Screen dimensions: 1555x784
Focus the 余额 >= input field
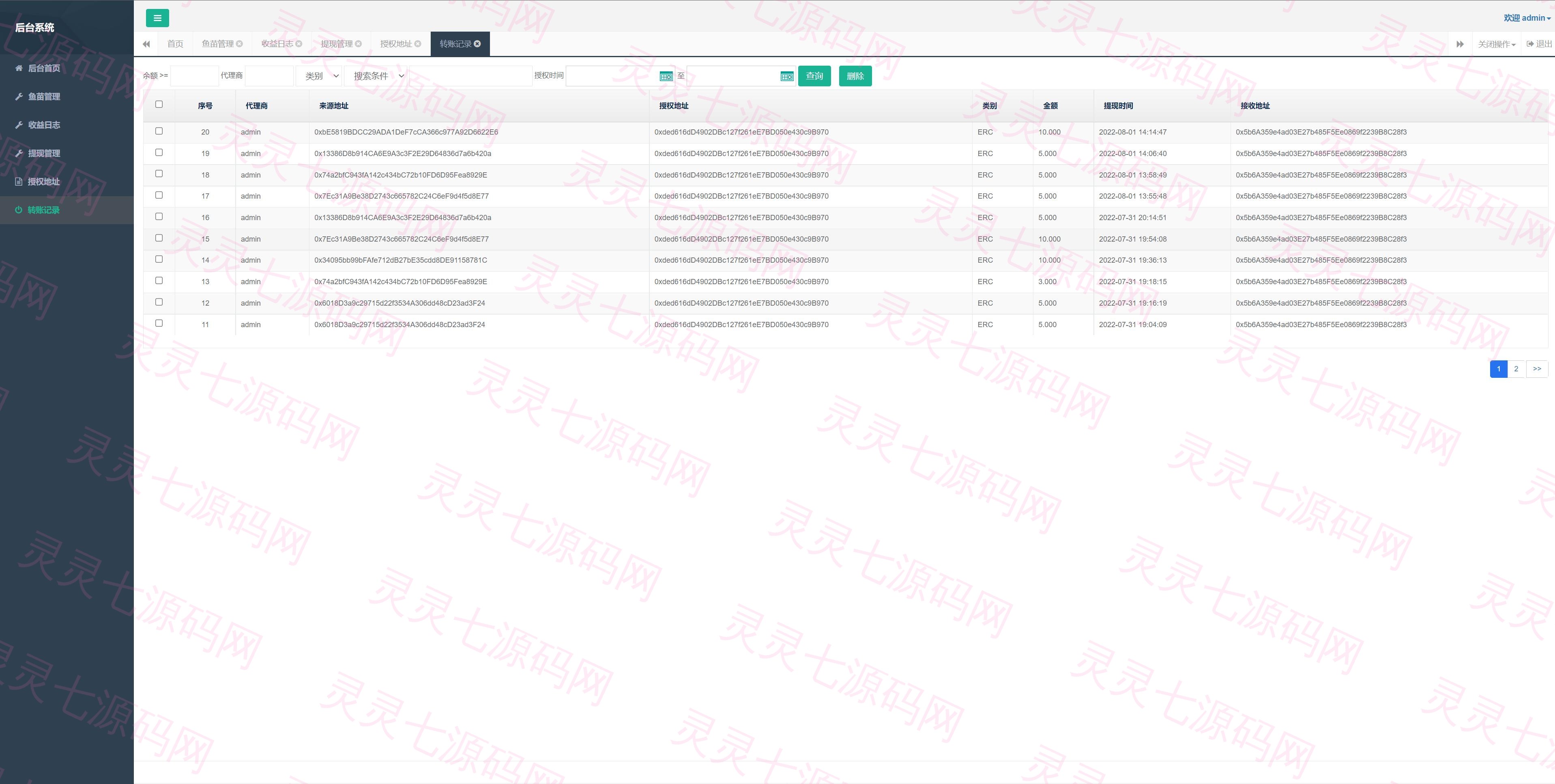click(194, 76)
